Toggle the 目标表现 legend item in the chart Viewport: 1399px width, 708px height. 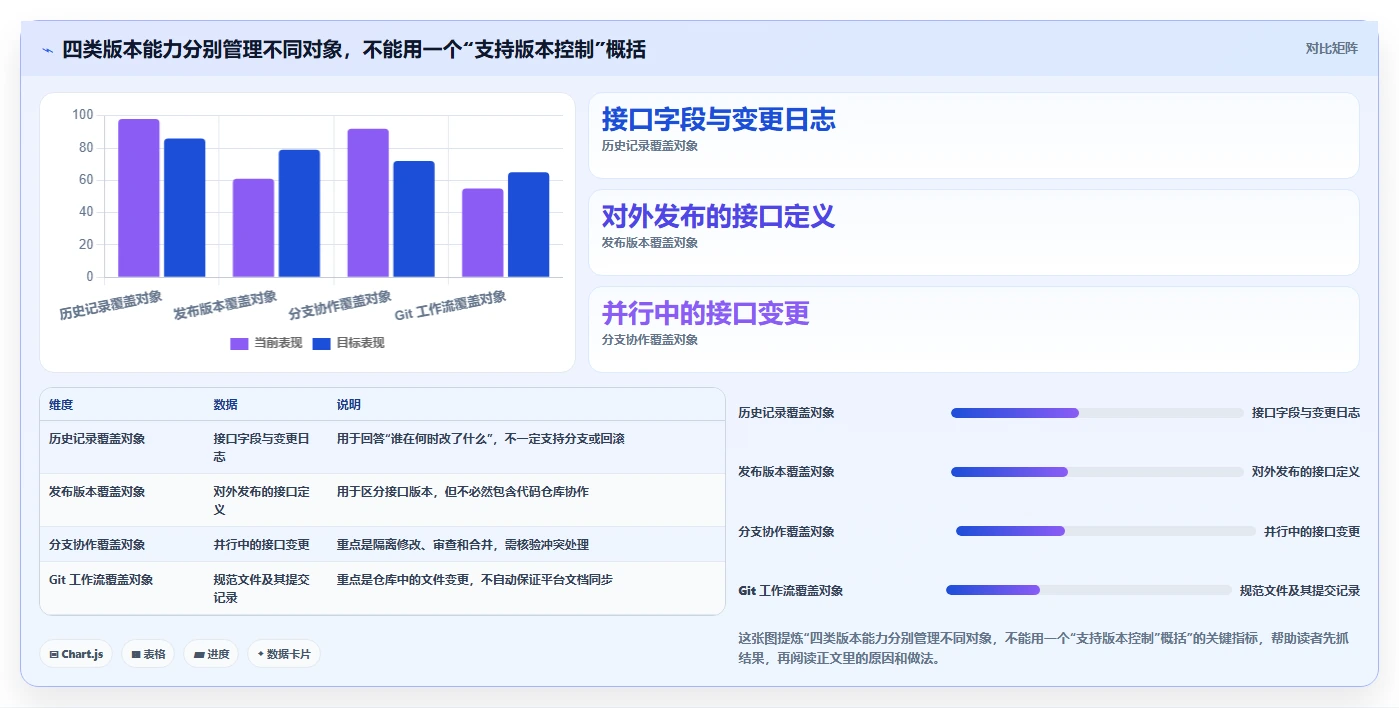click(x=348, y=343)
